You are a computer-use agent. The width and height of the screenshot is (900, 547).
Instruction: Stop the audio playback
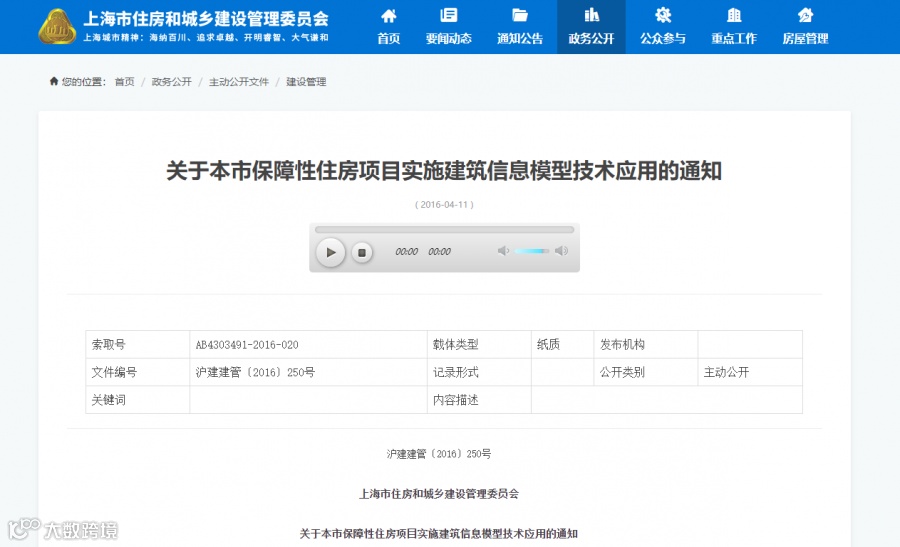[x=362, y=253]
